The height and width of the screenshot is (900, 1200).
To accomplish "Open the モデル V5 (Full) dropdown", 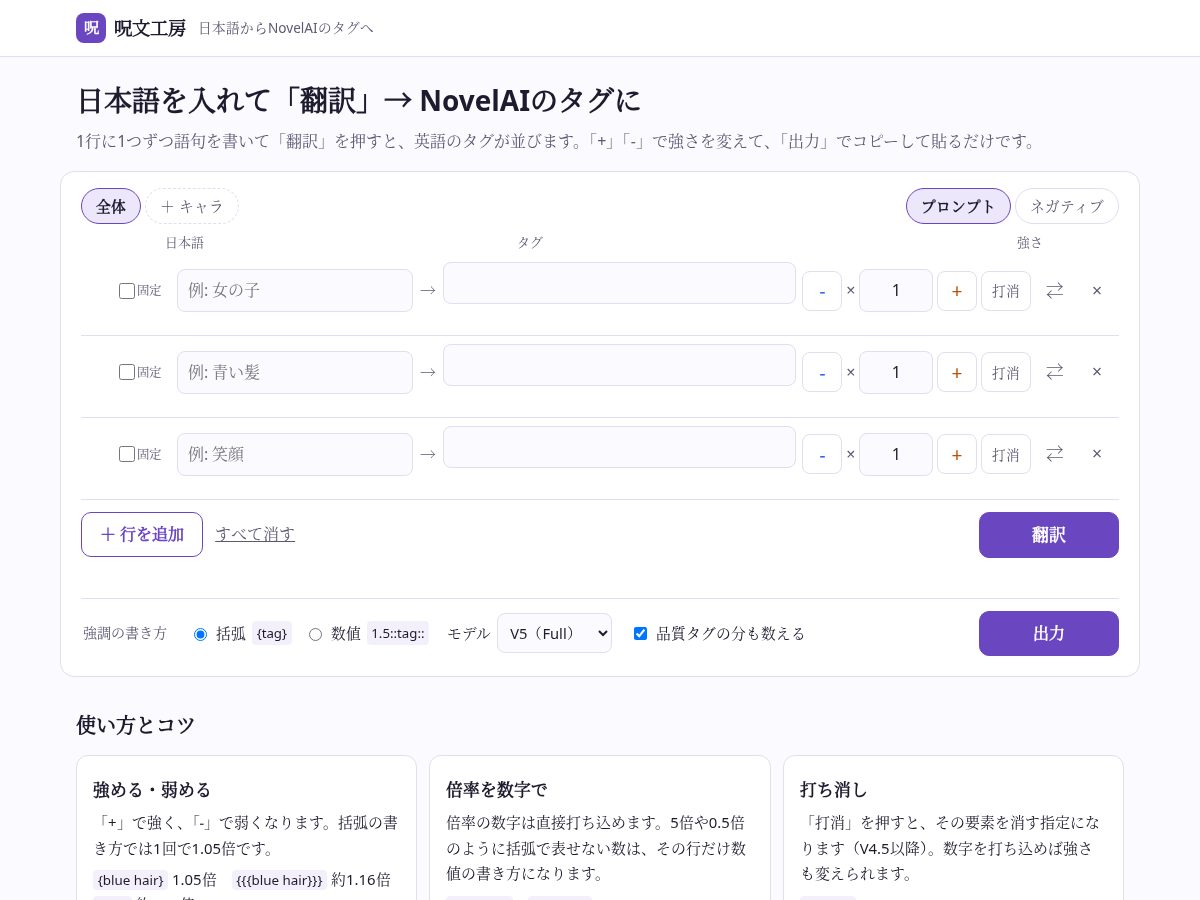I will [554, 633].
